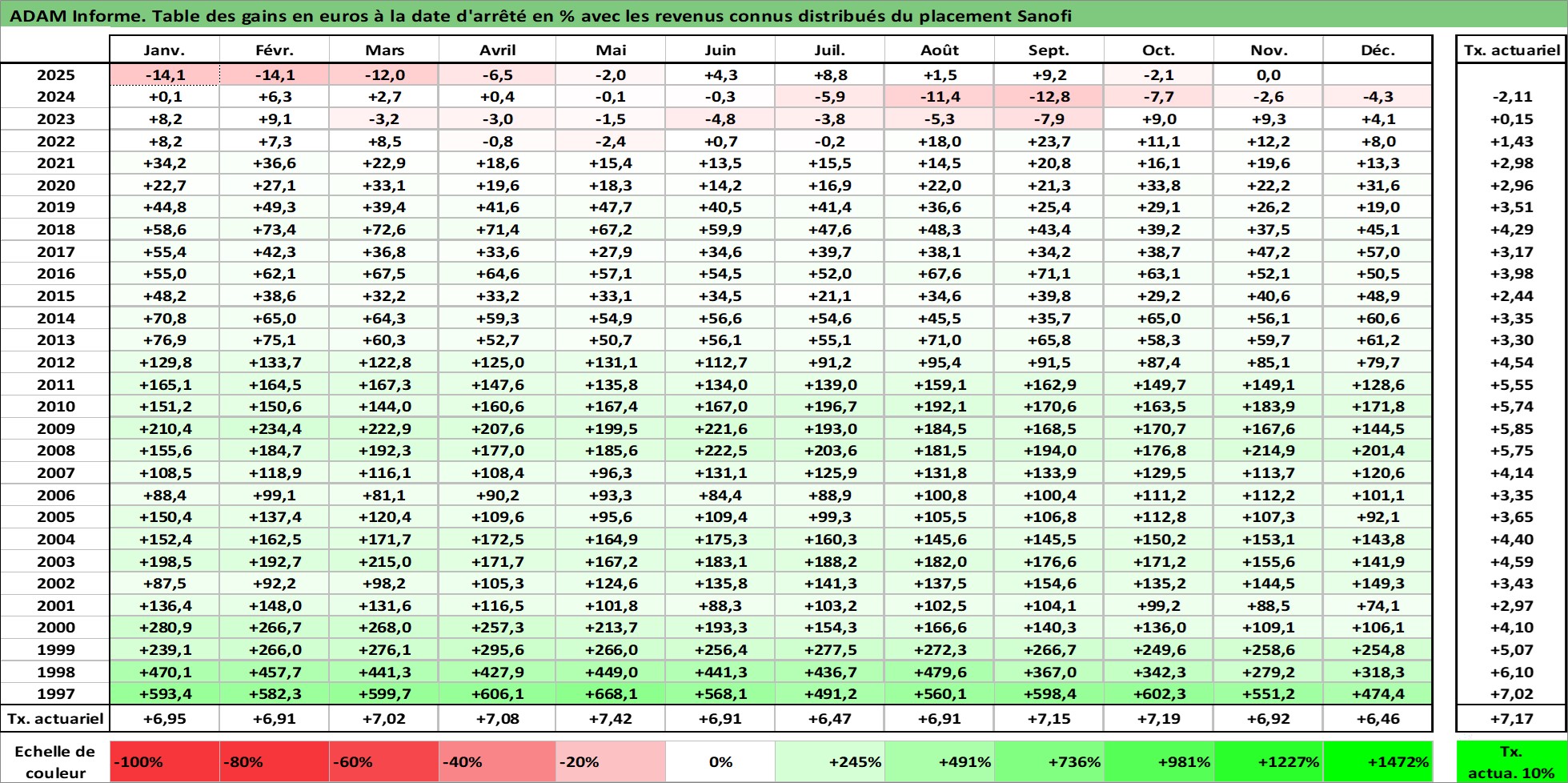Select the cell with value +6,46 in the Déc. actuarial row
Image resolution: width=1568 pixels, height=783 pixels.
[1378, 718]
